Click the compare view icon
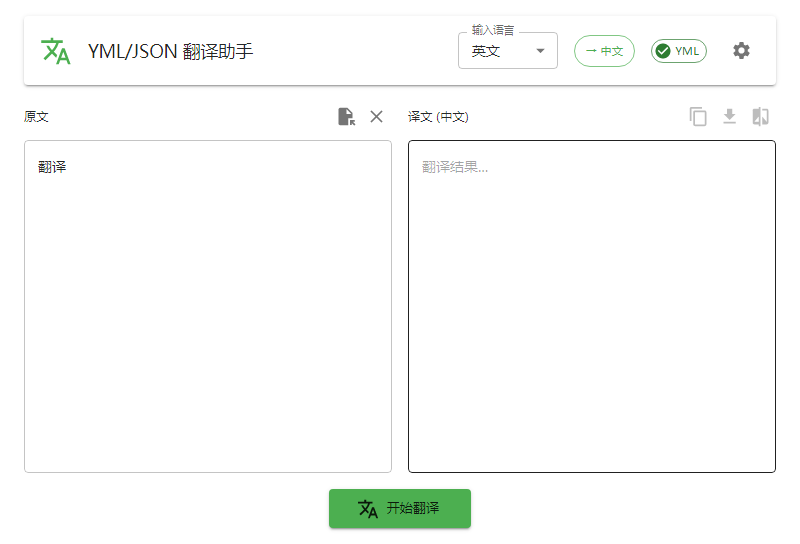Viewport: 800px width, 544px height. point(760,117)
